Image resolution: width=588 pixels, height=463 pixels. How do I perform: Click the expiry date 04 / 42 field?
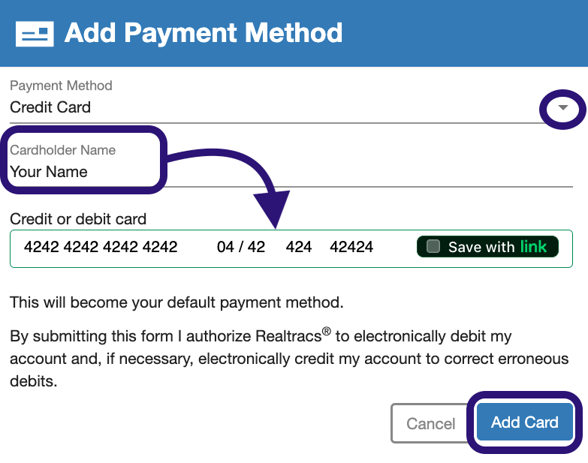click(241, 247)
